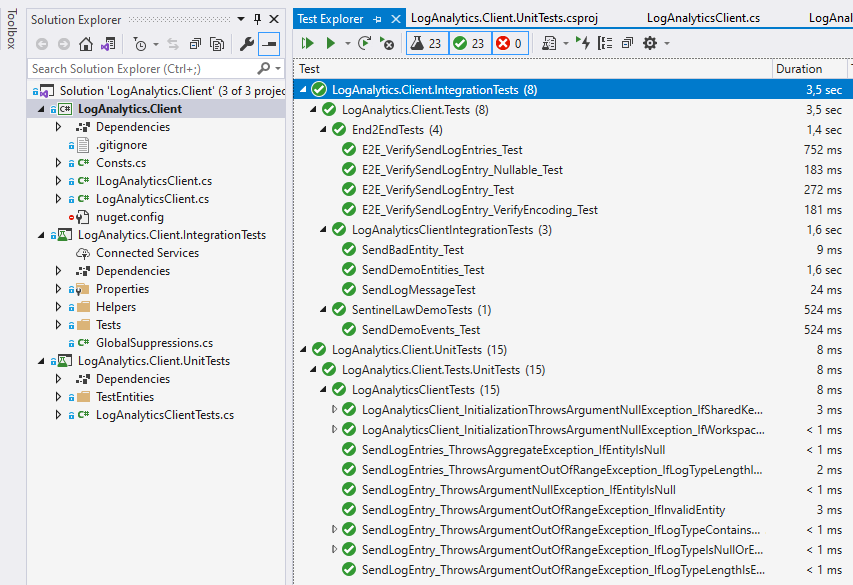853x585 pixels.
Task: Open Test Explorer settings gear
Action: coord(650,43)
